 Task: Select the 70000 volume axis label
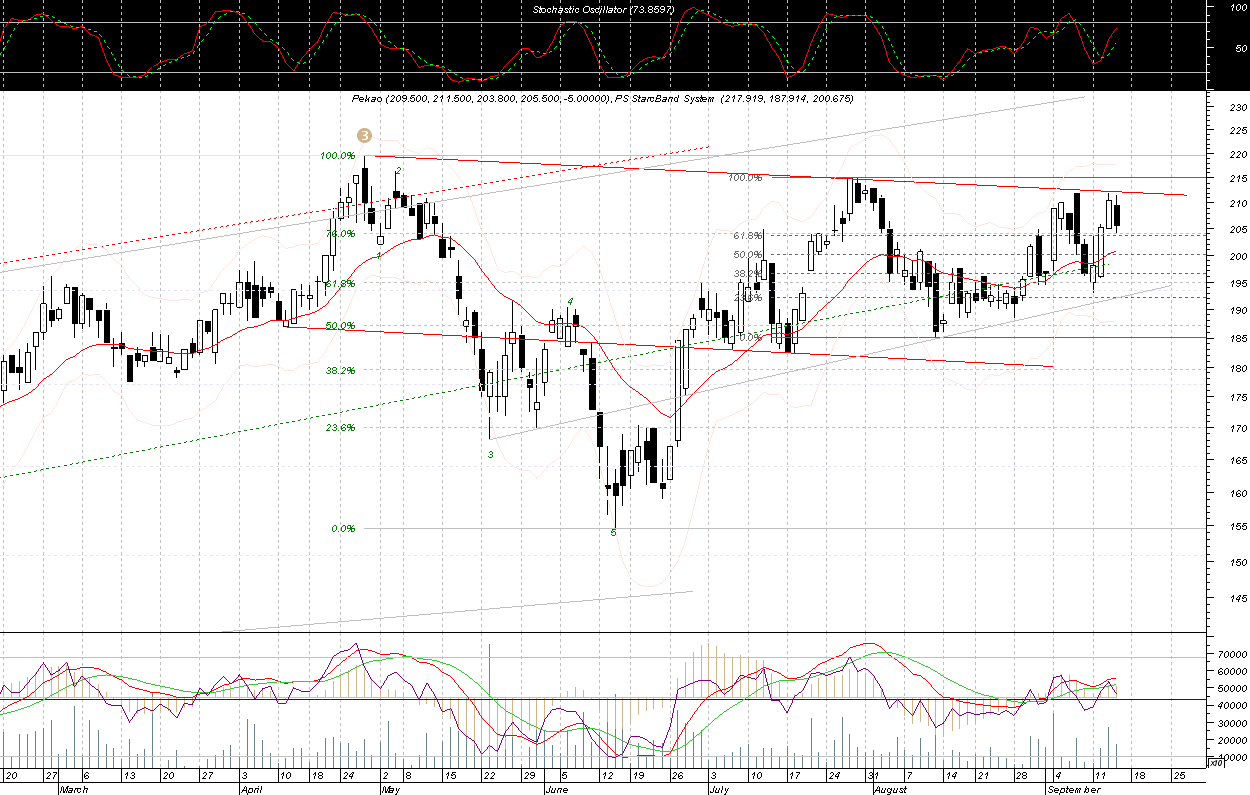pyautogui.click(x=1232, y=654)
